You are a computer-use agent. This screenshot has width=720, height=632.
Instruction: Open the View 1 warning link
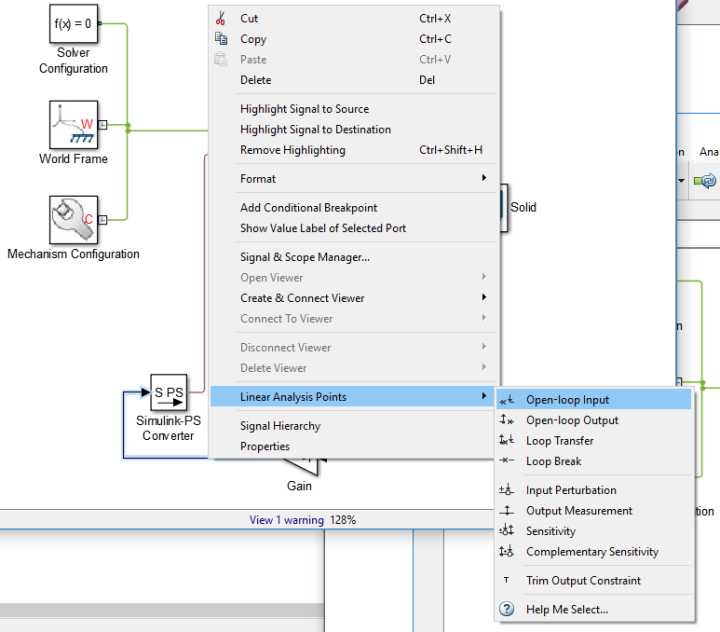point(287,520)
